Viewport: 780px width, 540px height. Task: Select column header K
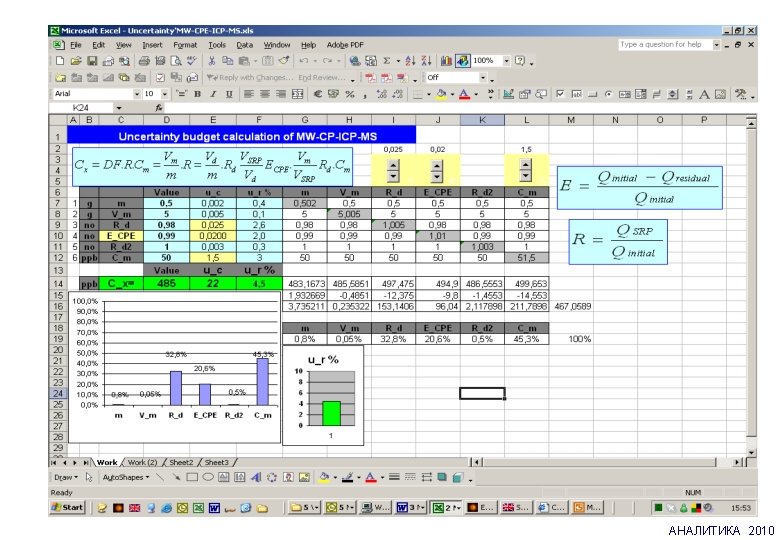point(482,120)
